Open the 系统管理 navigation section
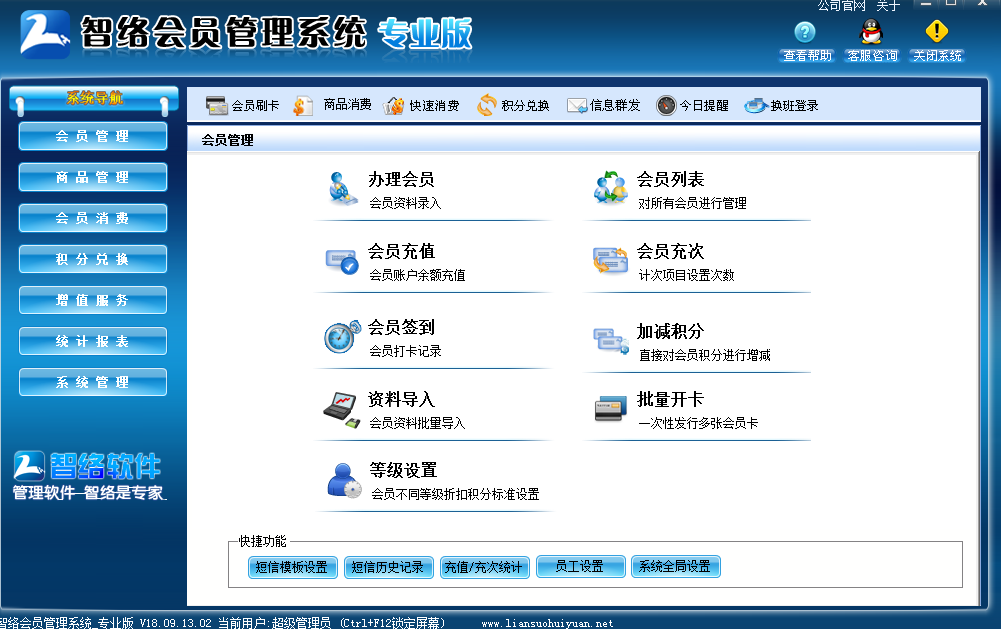 (93, 383)
